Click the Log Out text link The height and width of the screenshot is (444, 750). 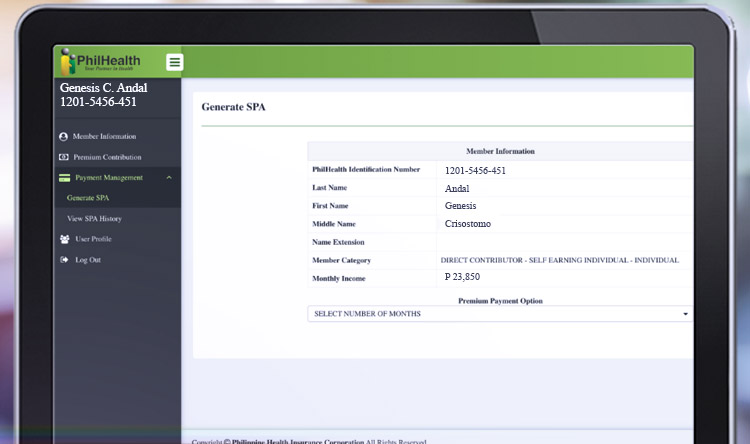(x=88, y=260)
